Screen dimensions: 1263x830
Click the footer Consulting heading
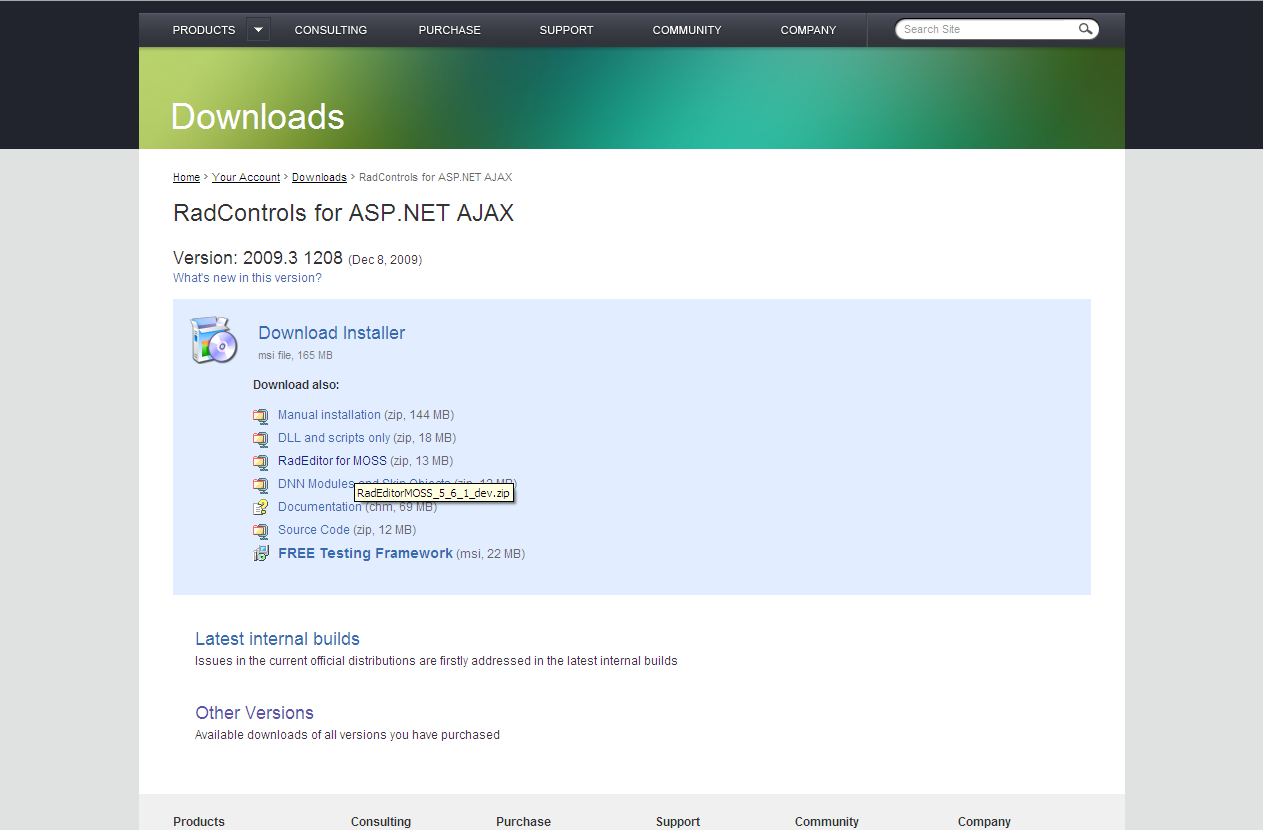(381, 822)
